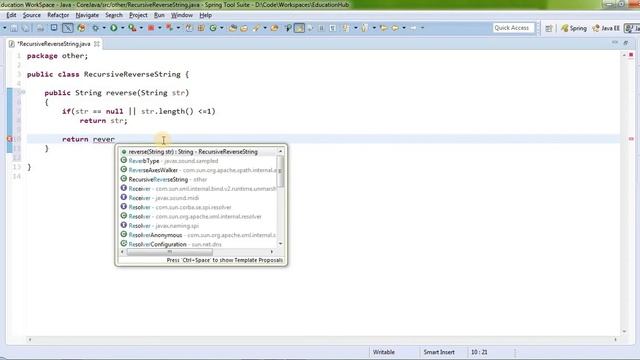The height and width of the screenshot is (360, 640).
Task: Open the Debug button dropdown arrow
Action: (104, 28)
